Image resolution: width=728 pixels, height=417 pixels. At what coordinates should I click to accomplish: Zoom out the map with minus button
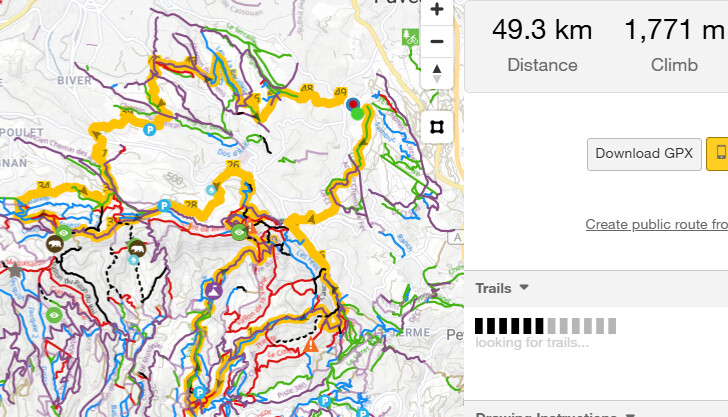[436, 41]
